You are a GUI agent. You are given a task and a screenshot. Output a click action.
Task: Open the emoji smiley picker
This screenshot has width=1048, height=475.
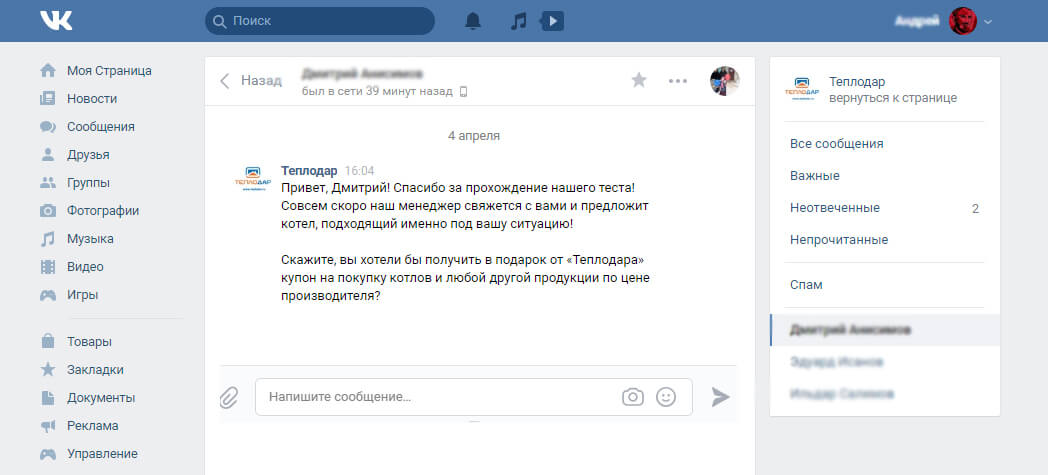(x=666, y=397)
